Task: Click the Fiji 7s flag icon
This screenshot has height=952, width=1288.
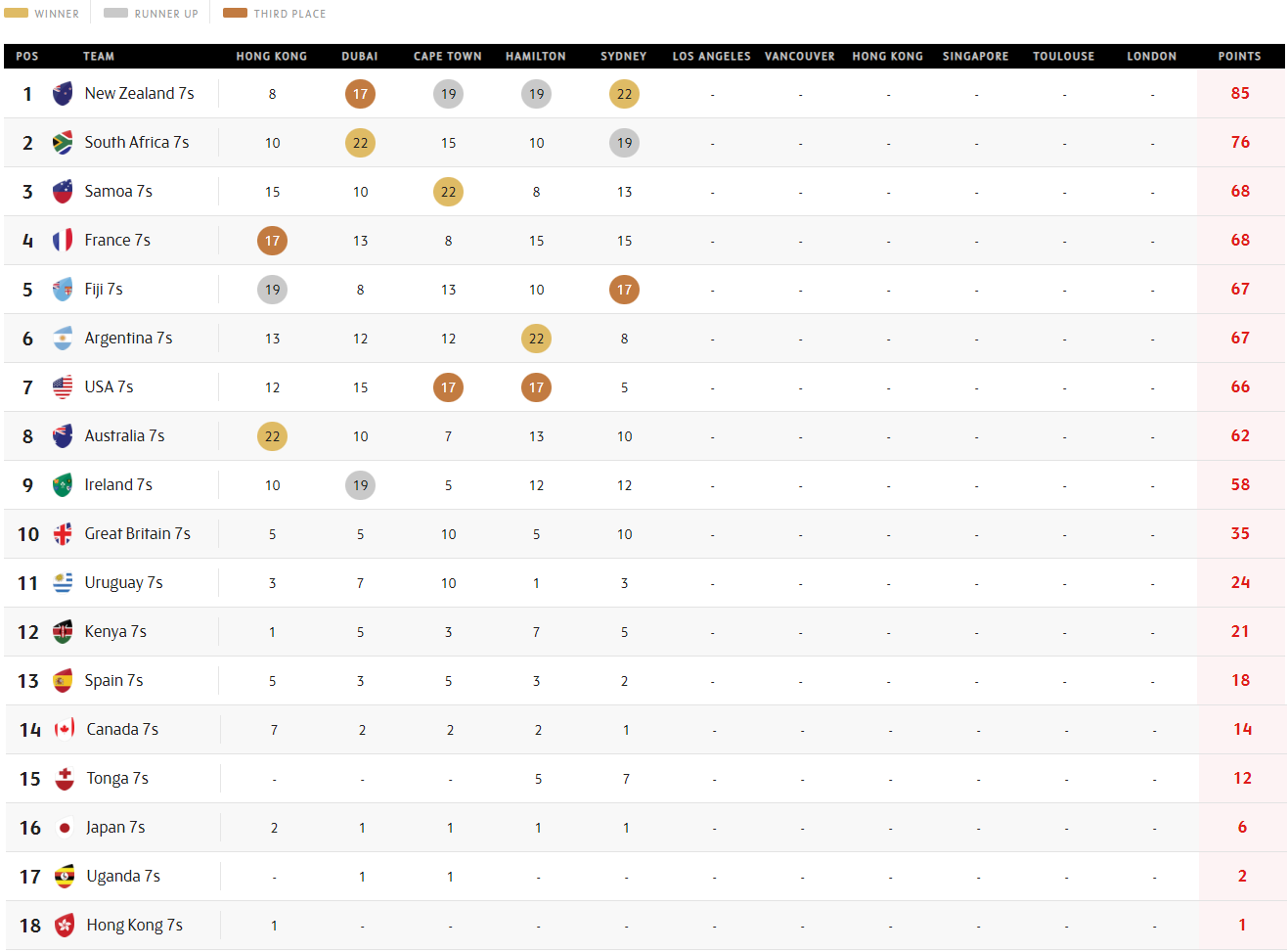Action: click(63, 290)
